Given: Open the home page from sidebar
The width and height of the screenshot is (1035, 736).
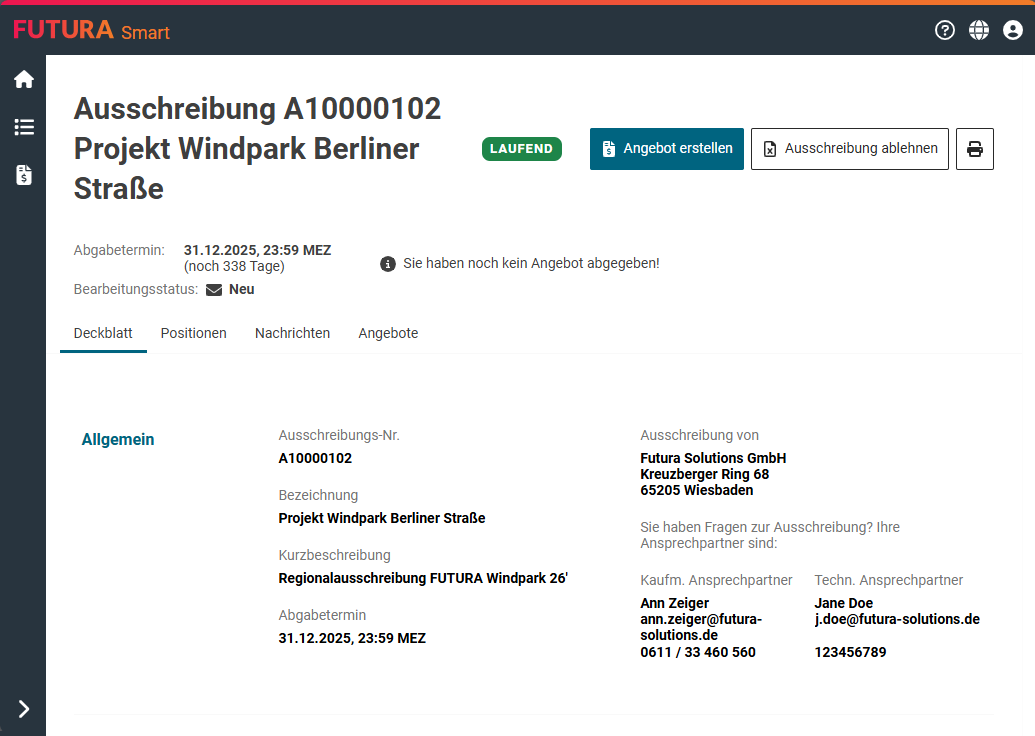Looking at the screenshot, I should tap(23, 79).
